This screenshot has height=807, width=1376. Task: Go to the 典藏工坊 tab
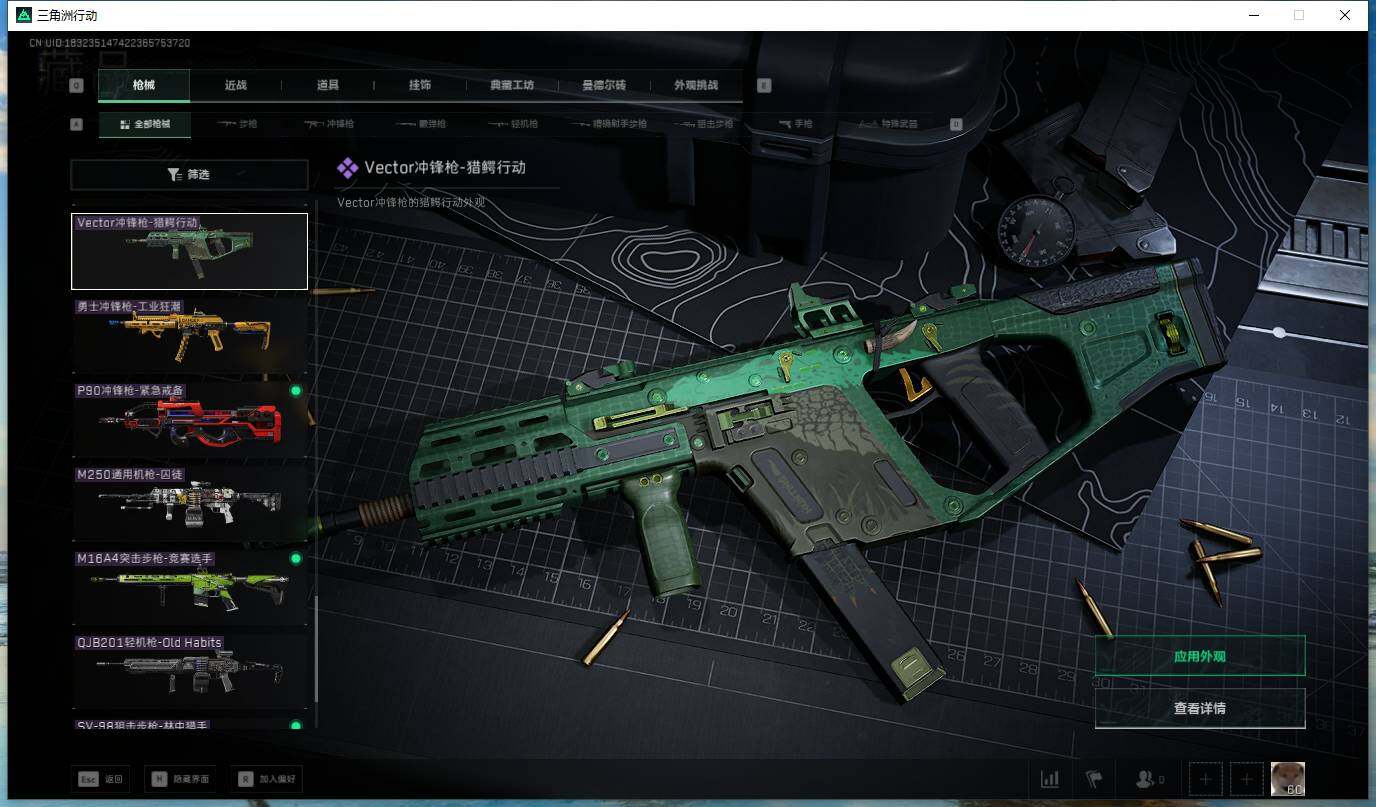512,85
